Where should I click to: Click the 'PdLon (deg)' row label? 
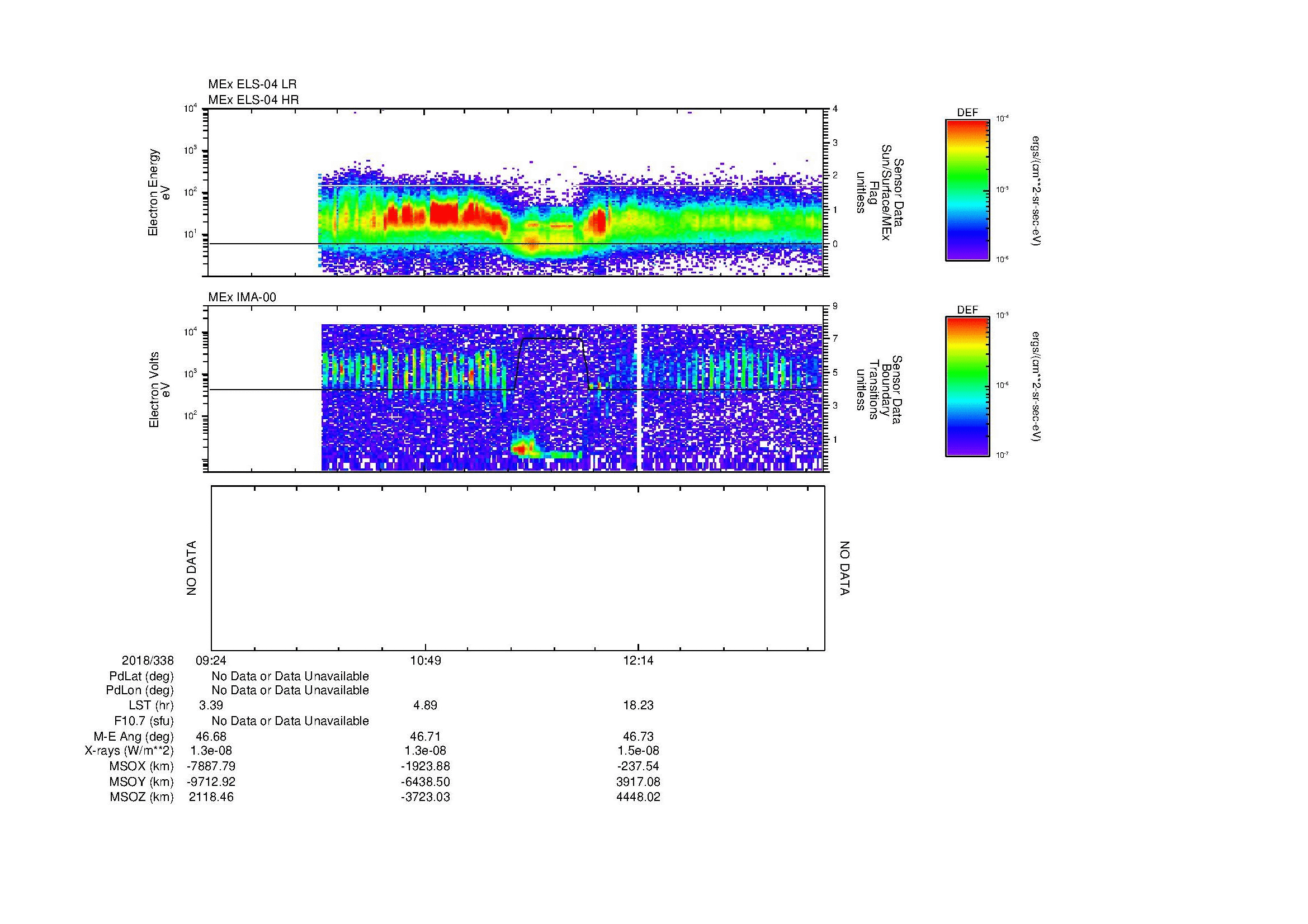click(140, 690)
